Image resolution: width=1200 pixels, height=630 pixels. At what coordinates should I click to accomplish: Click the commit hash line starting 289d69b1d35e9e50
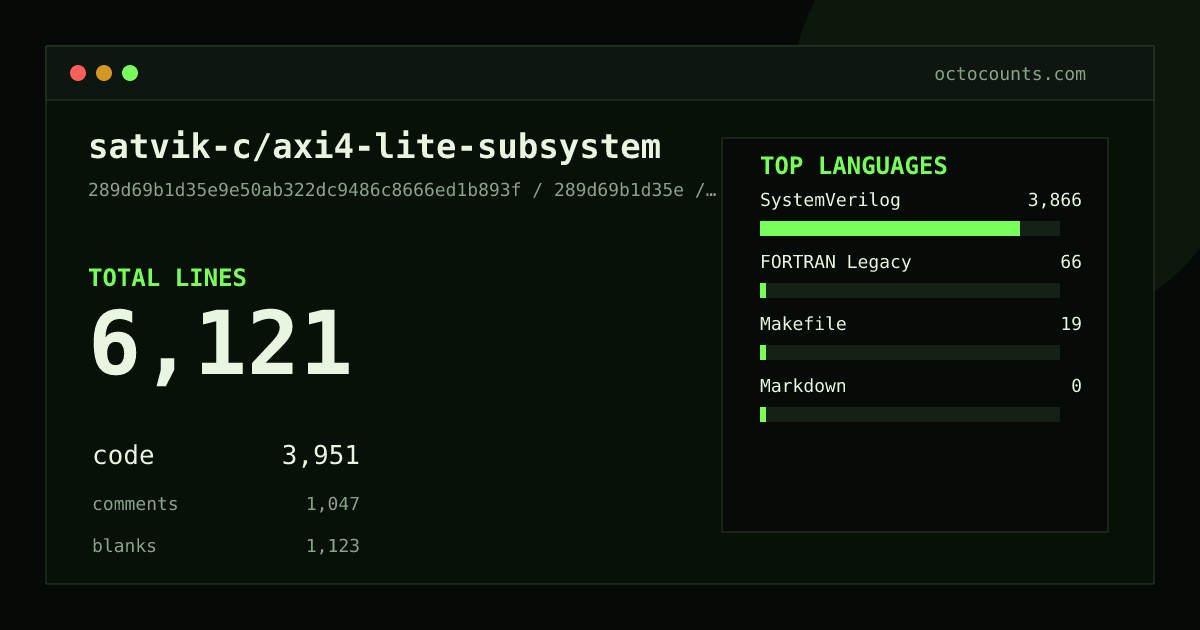pos(402,190)
